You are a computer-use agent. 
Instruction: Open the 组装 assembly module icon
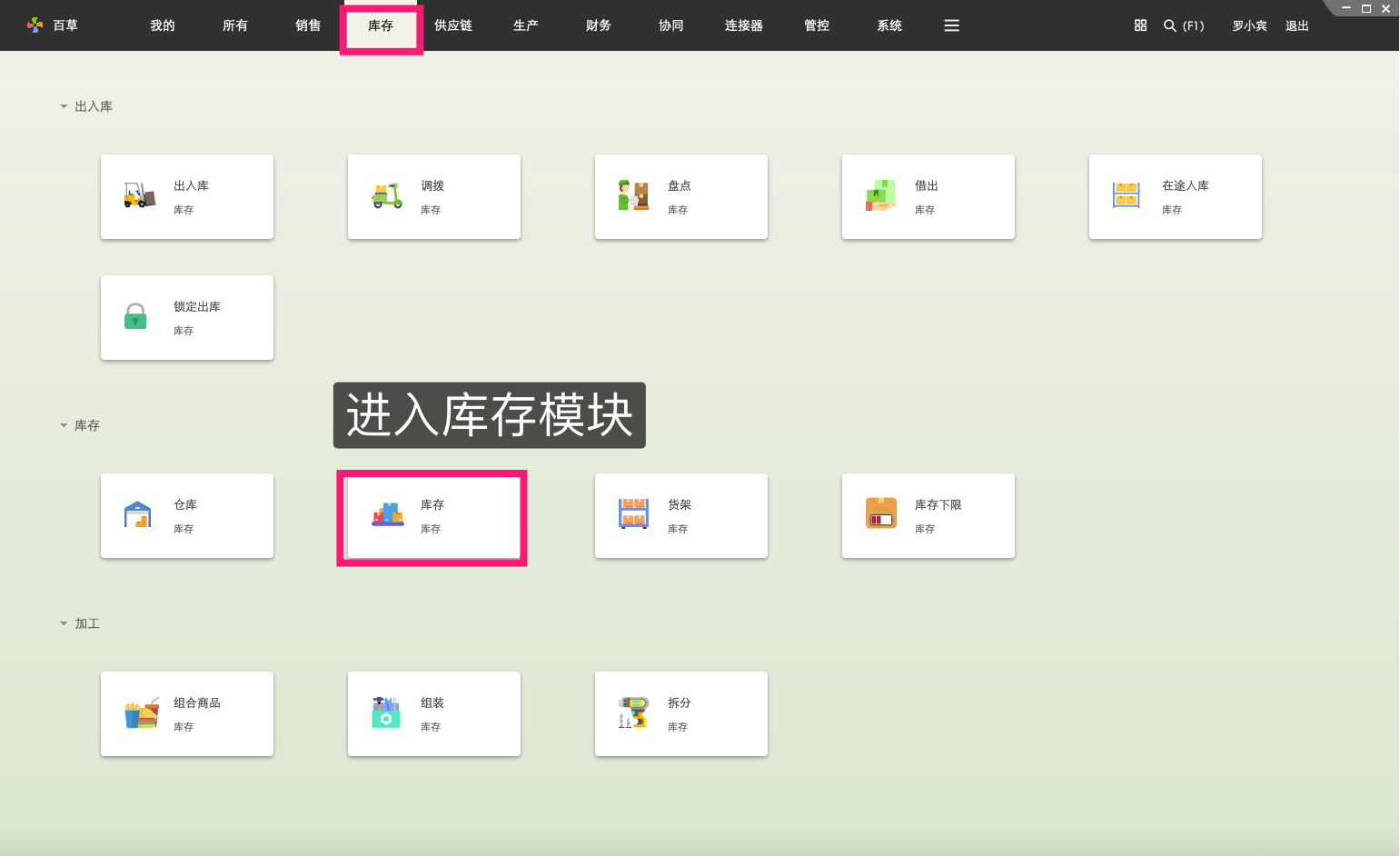385,712
